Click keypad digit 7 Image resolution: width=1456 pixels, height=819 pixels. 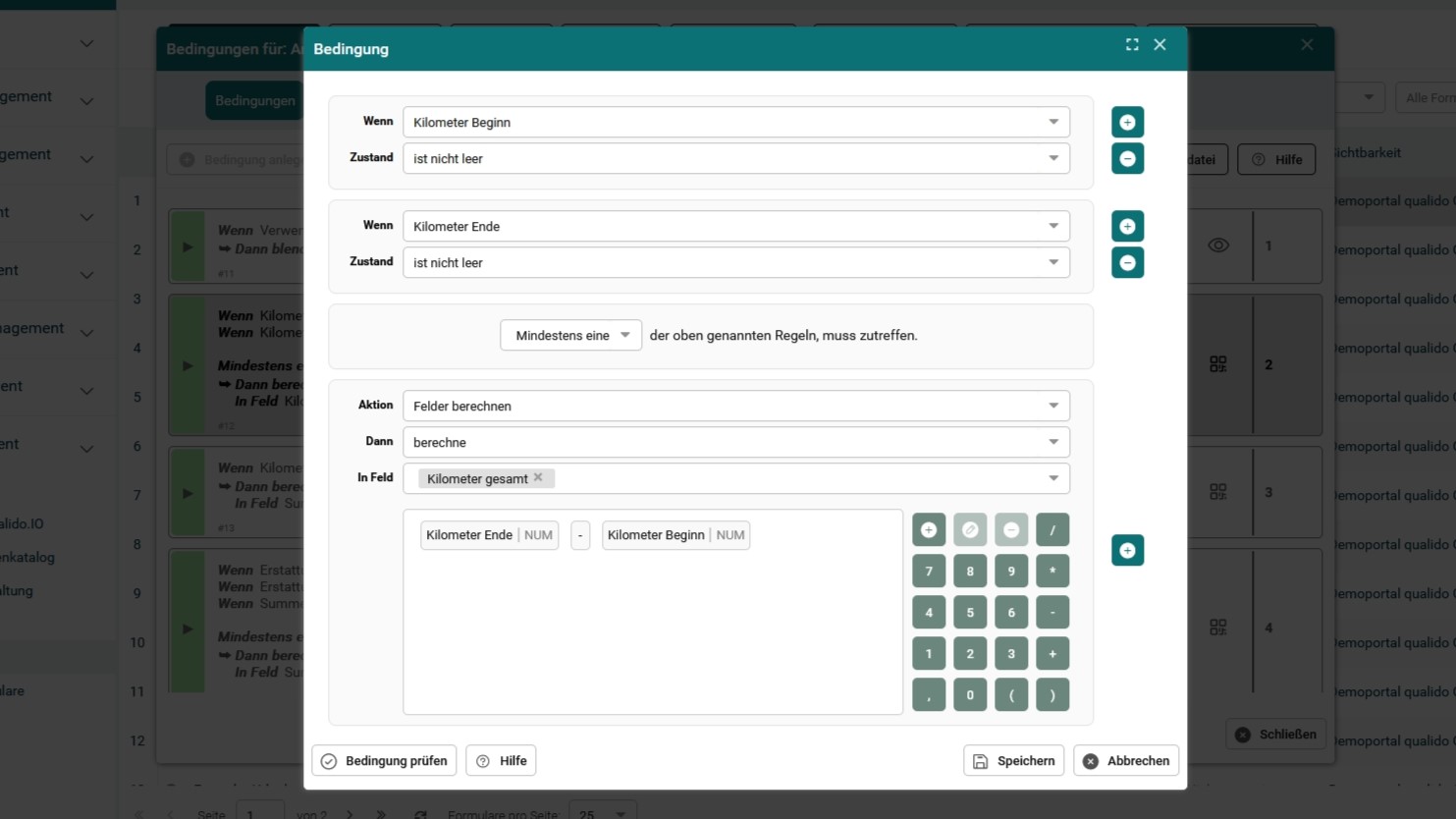(929, 571)
